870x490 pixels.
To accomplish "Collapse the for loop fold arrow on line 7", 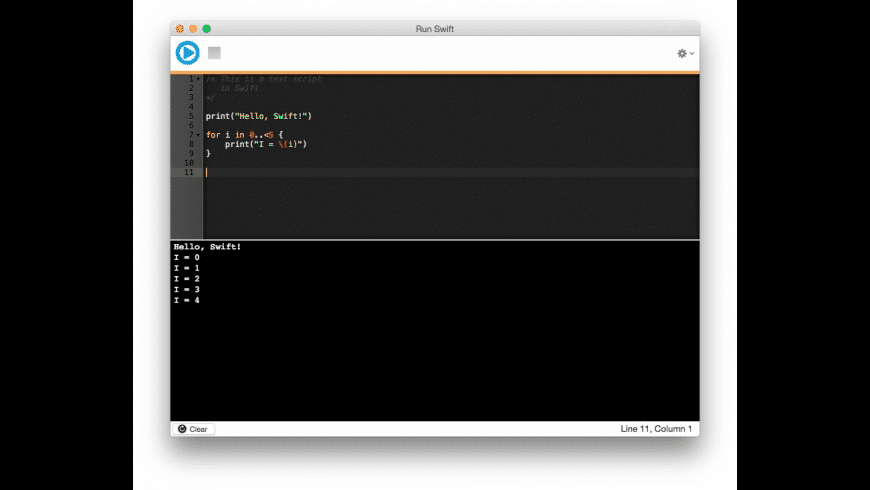I will pos(198,135).
